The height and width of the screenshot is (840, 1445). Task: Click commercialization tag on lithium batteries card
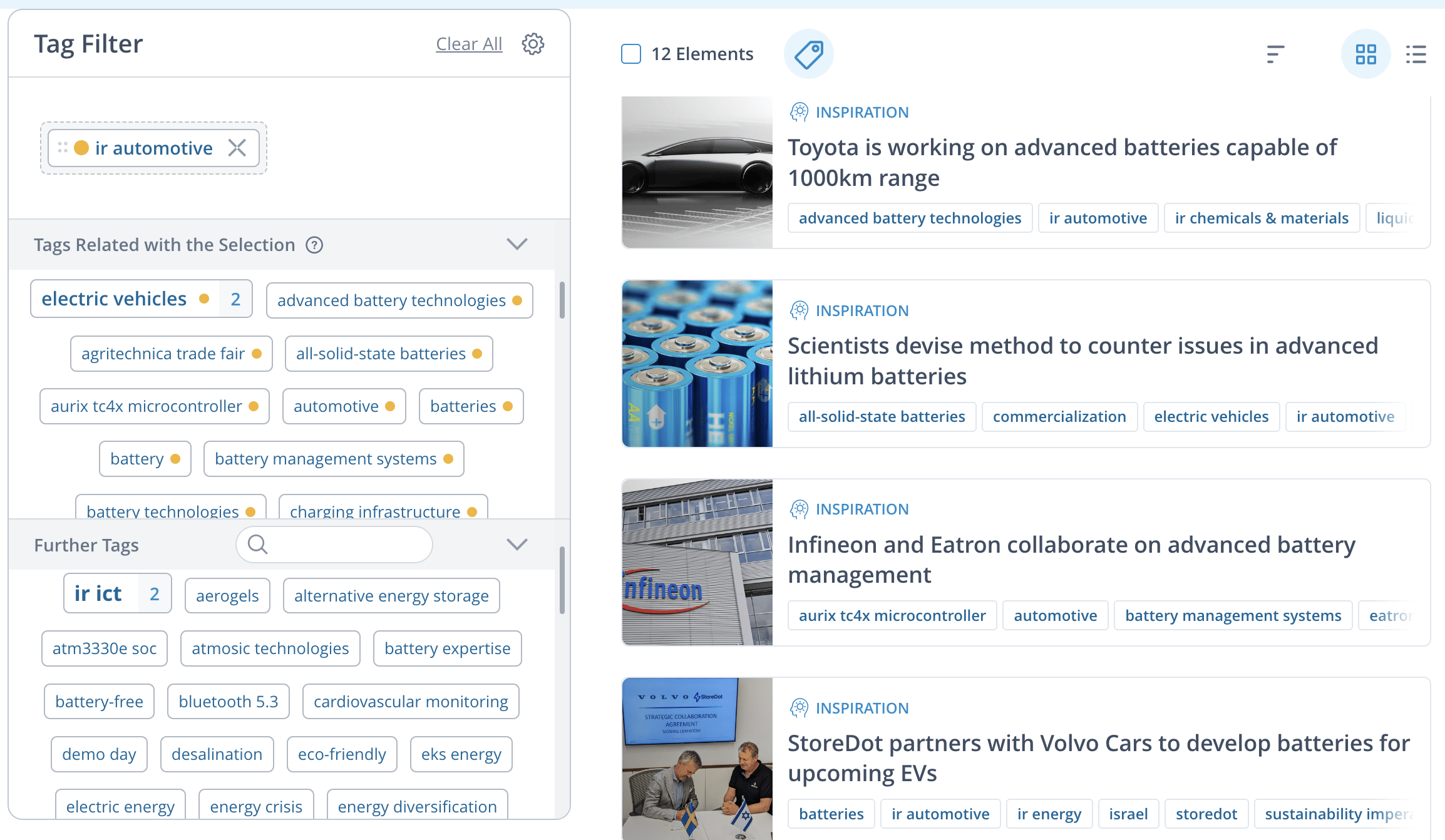point(1059,416)
